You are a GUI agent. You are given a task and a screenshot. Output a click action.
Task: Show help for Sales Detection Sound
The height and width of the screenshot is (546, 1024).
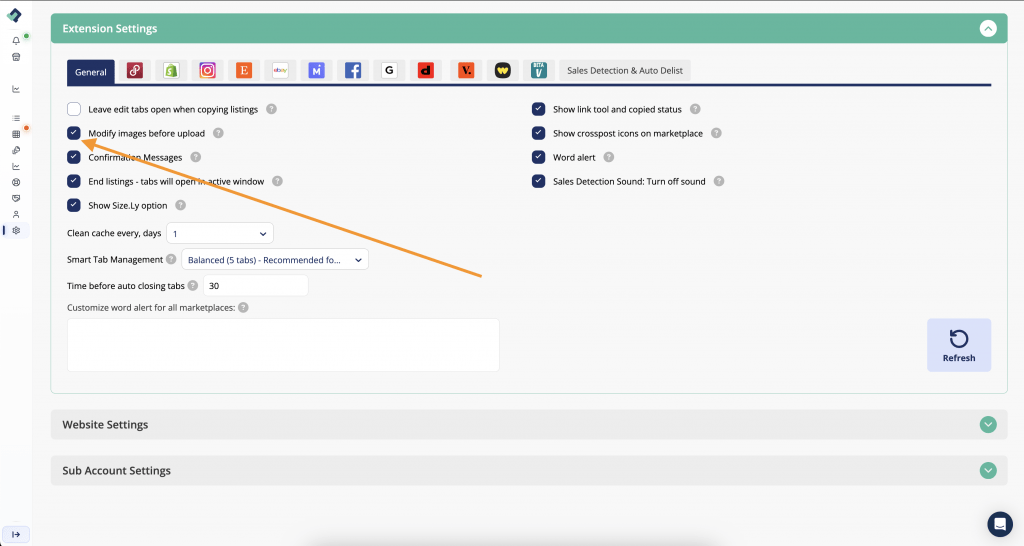tap(718, 182)
